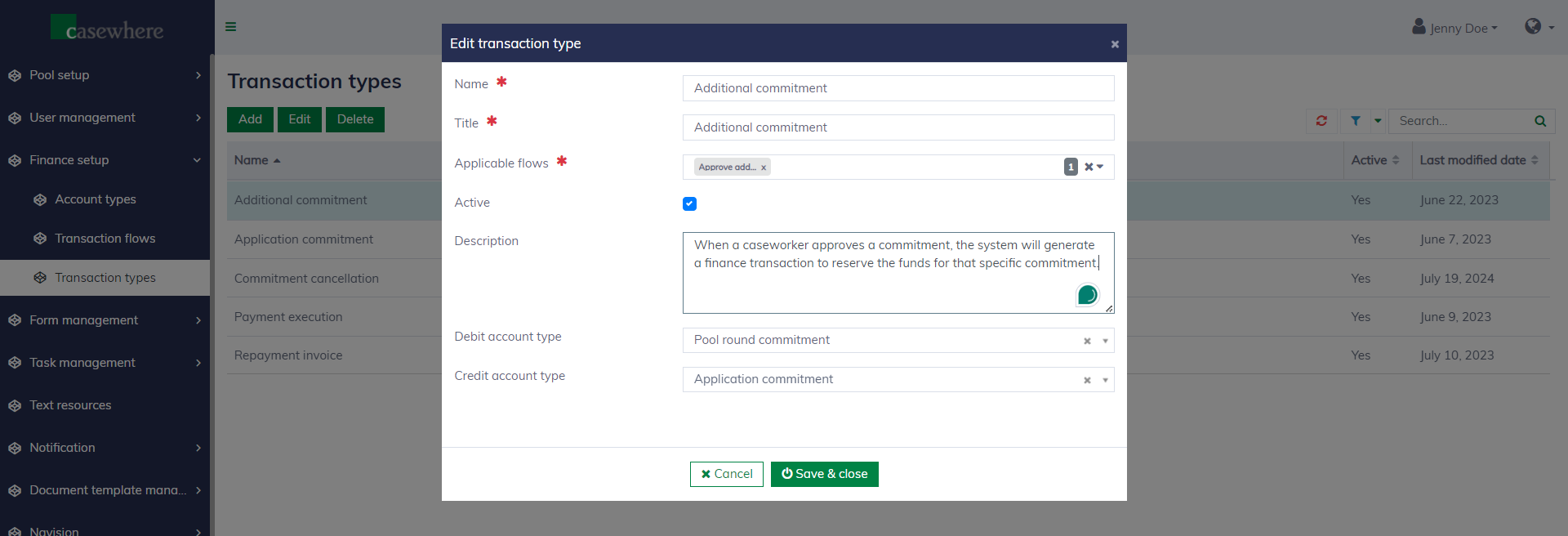The image size is (1568, 536).
Task: Click into the Title input field
Action: (898, 127)
